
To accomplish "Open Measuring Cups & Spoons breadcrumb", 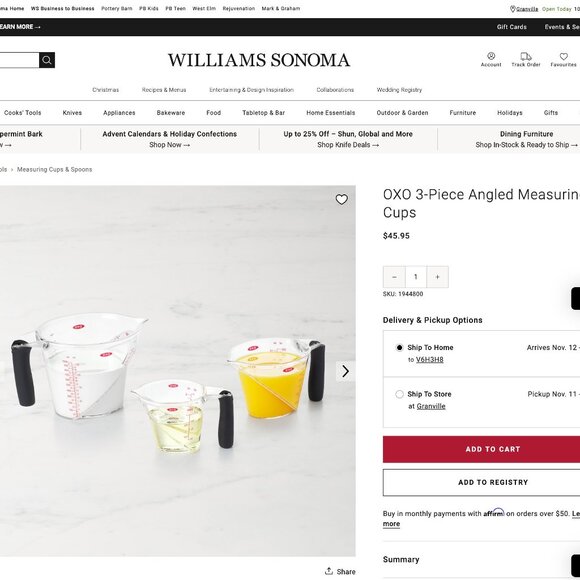I will [x=54, y=169].
